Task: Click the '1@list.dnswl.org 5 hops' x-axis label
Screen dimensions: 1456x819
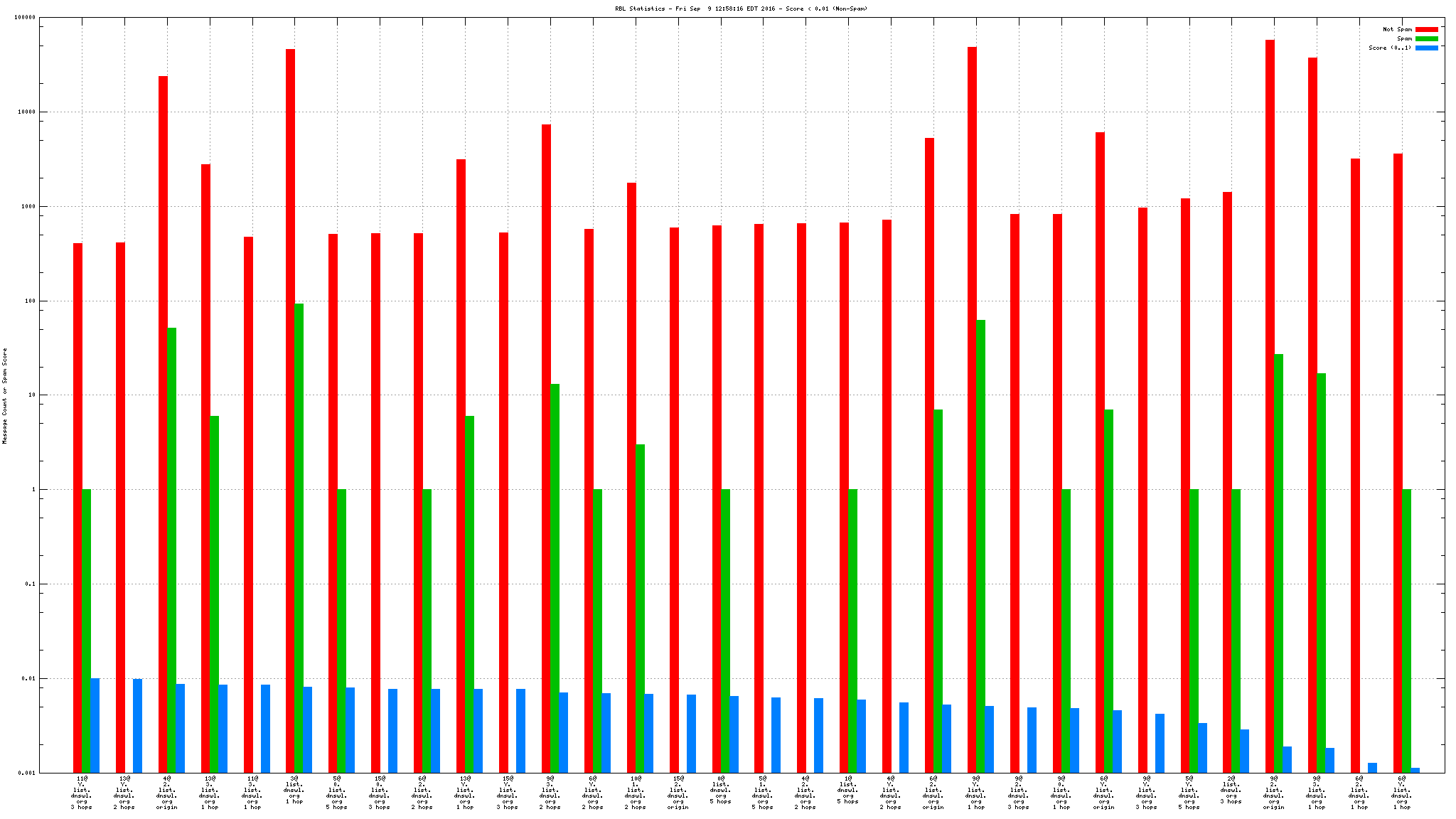Action: (x=847, y=790)
